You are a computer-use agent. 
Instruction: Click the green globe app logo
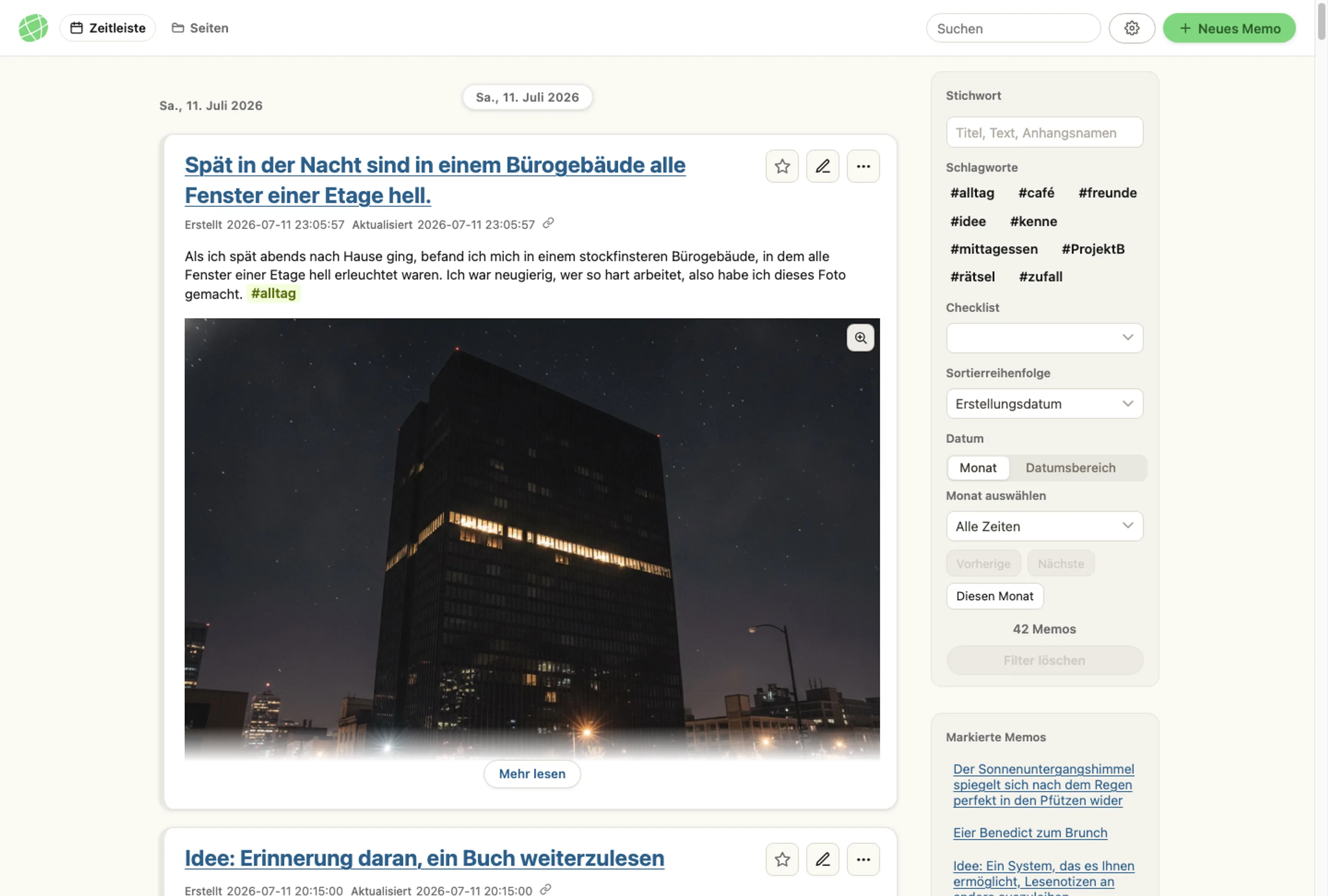33,28
